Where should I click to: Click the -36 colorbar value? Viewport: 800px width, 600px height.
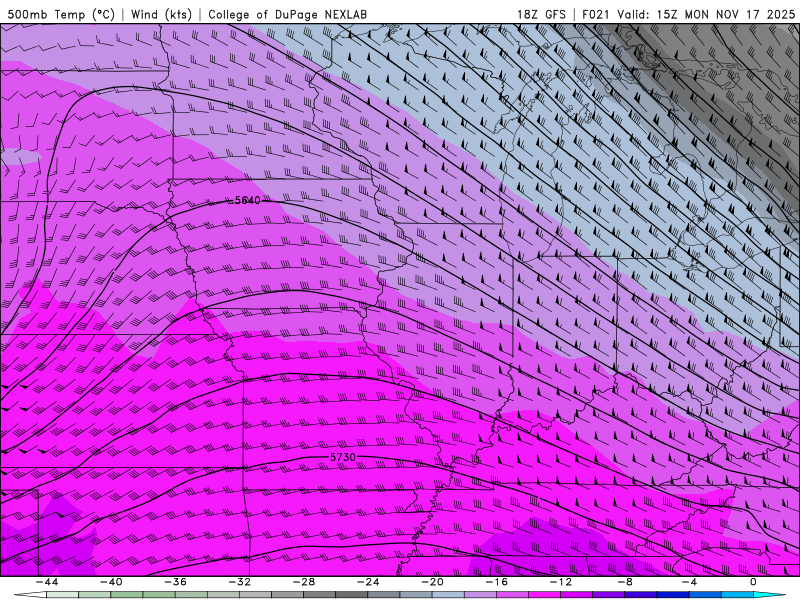(176, 582)
